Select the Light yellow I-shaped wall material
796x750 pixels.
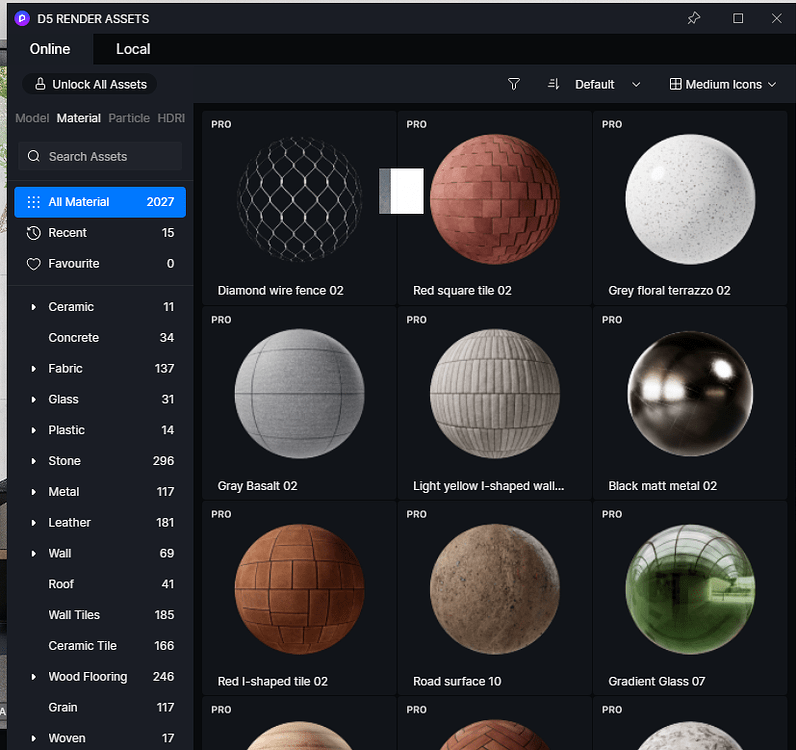pyautogui.click(x=494, y=403)
